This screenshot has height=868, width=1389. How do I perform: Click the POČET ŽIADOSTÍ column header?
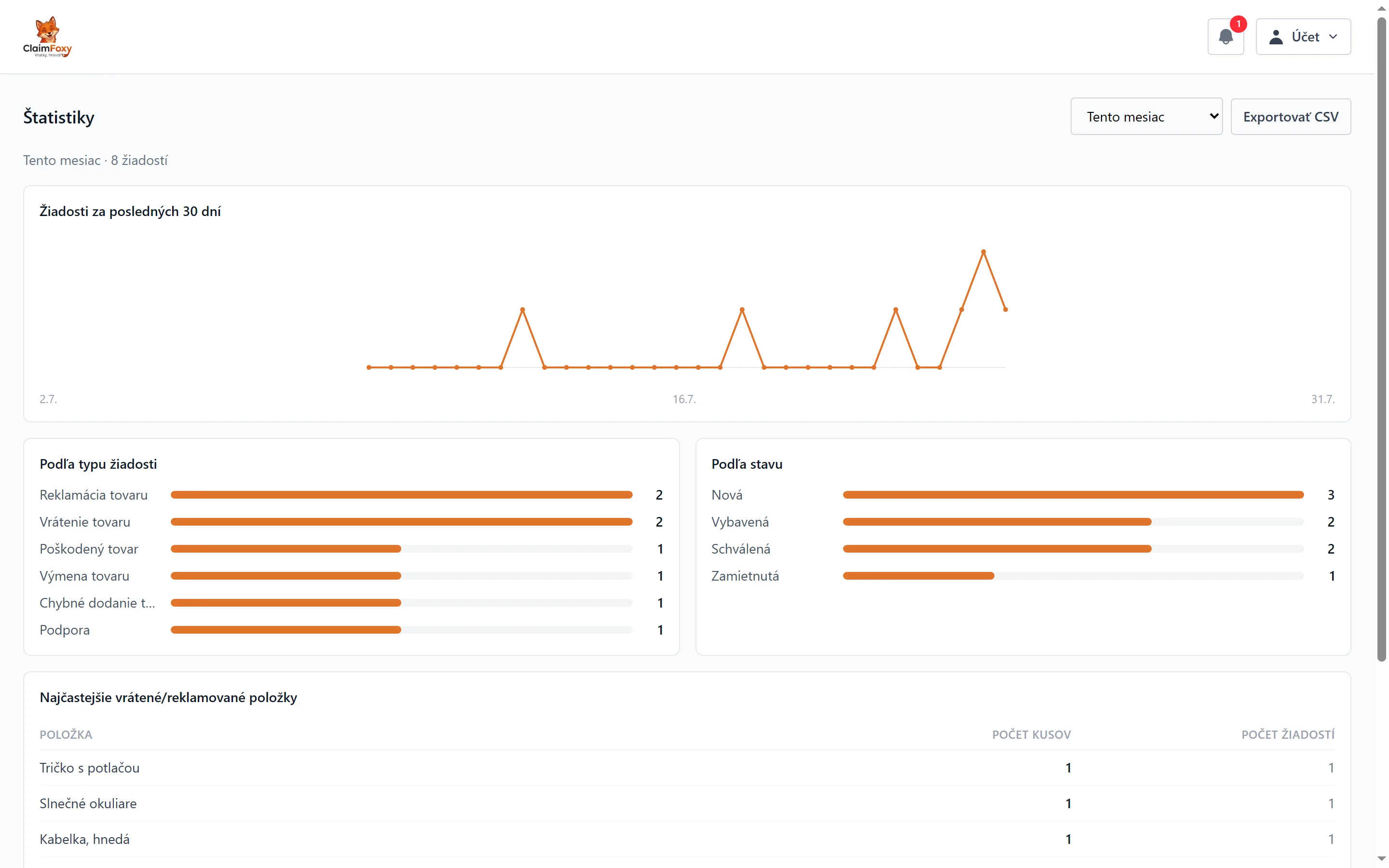click(1287, 734)
